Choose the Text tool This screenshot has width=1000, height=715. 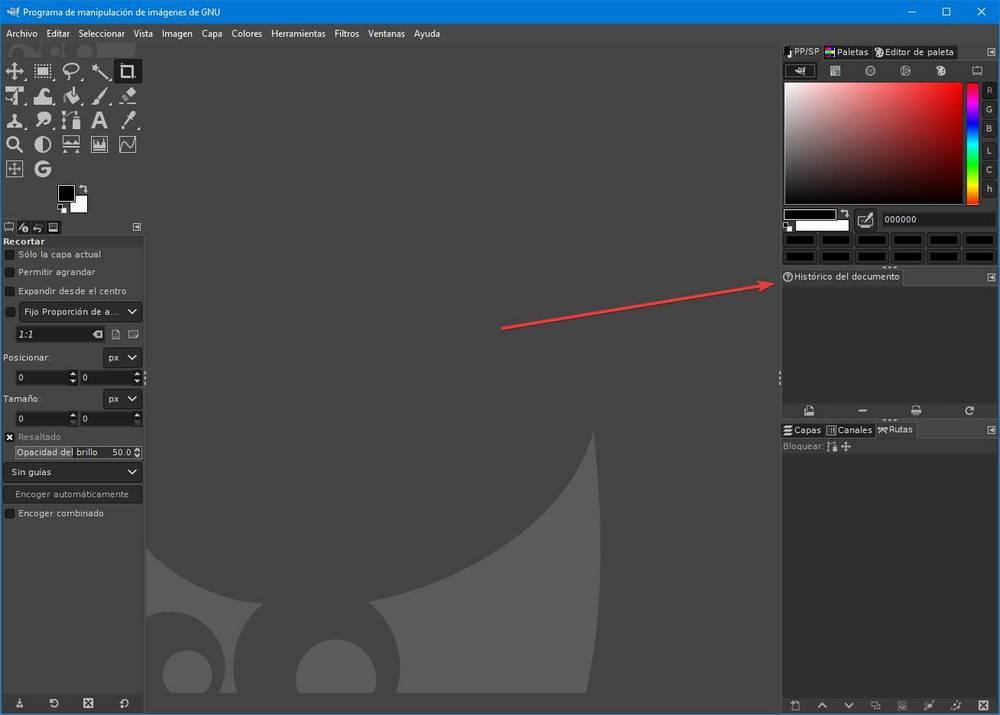point(99,120)
